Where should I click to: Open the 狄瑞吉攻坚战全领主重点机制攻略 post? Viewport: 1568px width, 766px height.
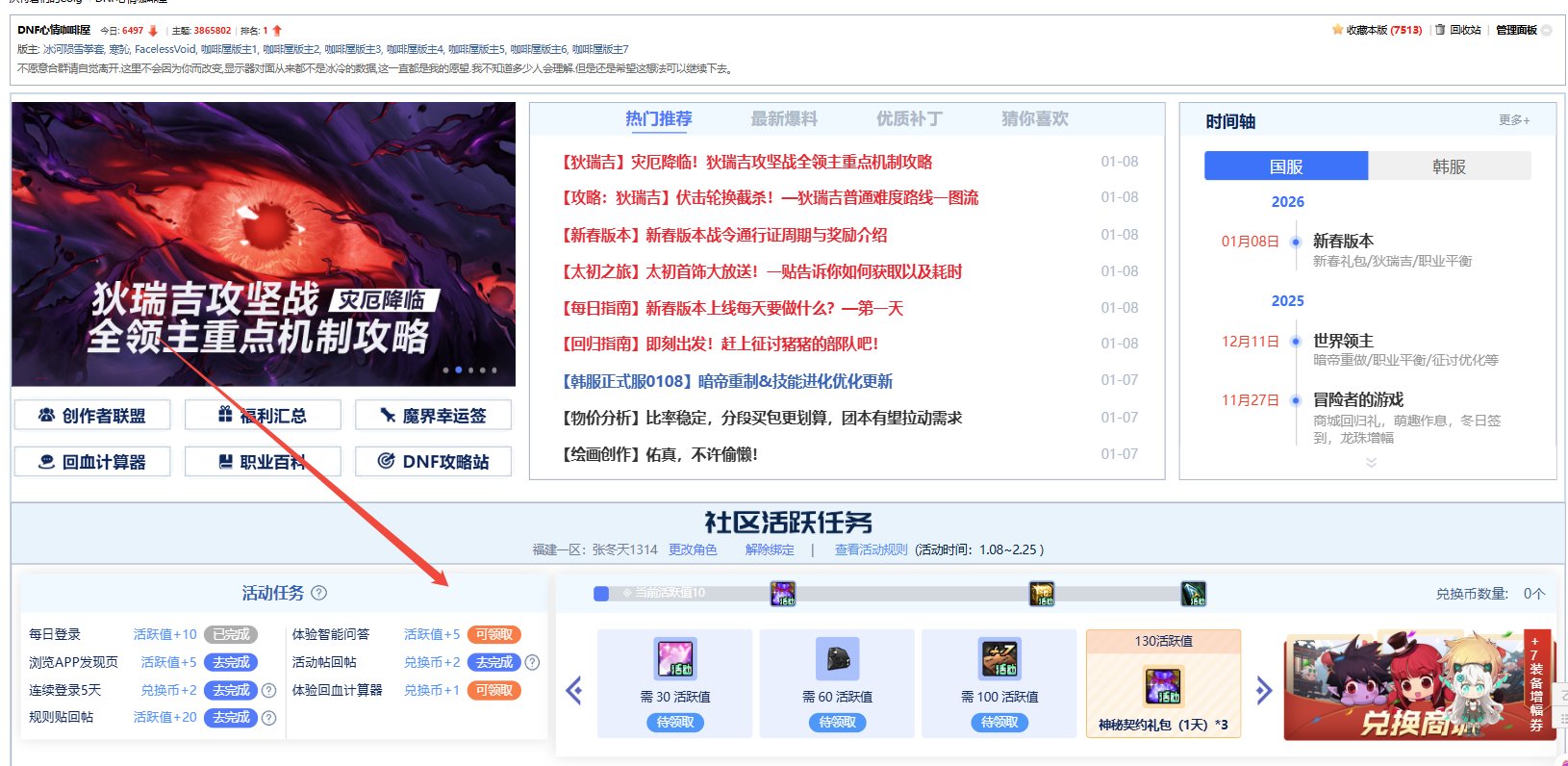(x=747, y=162)
